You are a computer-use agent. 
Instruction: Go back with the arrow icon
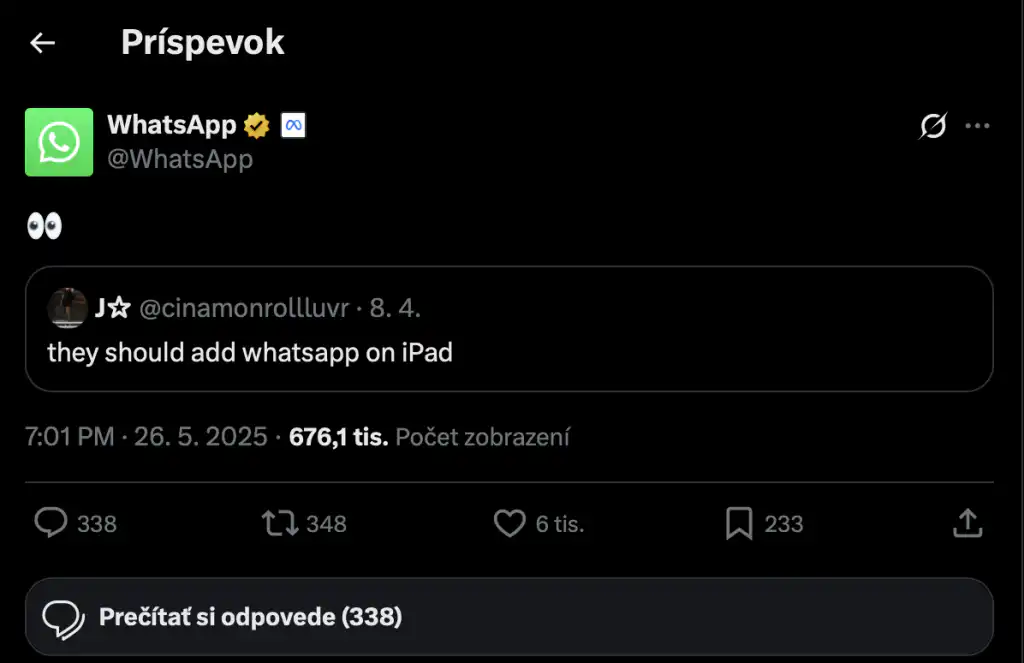(x=41, y=42)
